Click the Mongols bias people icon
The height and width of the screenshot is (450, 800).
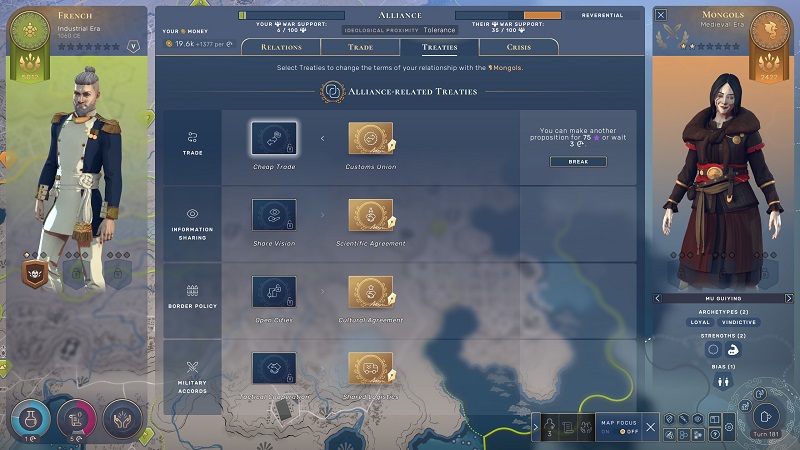tap(723, 381)
